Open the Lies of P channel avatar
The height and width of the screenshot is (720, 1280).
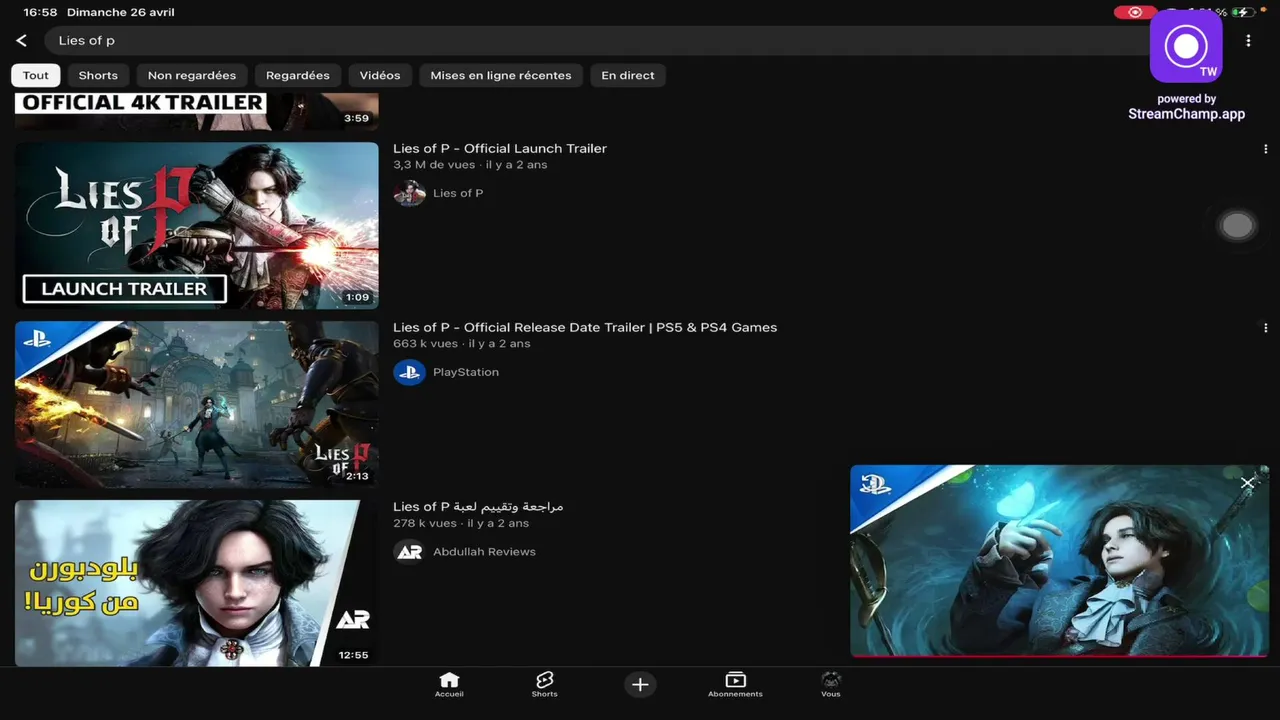click(409, 193)
